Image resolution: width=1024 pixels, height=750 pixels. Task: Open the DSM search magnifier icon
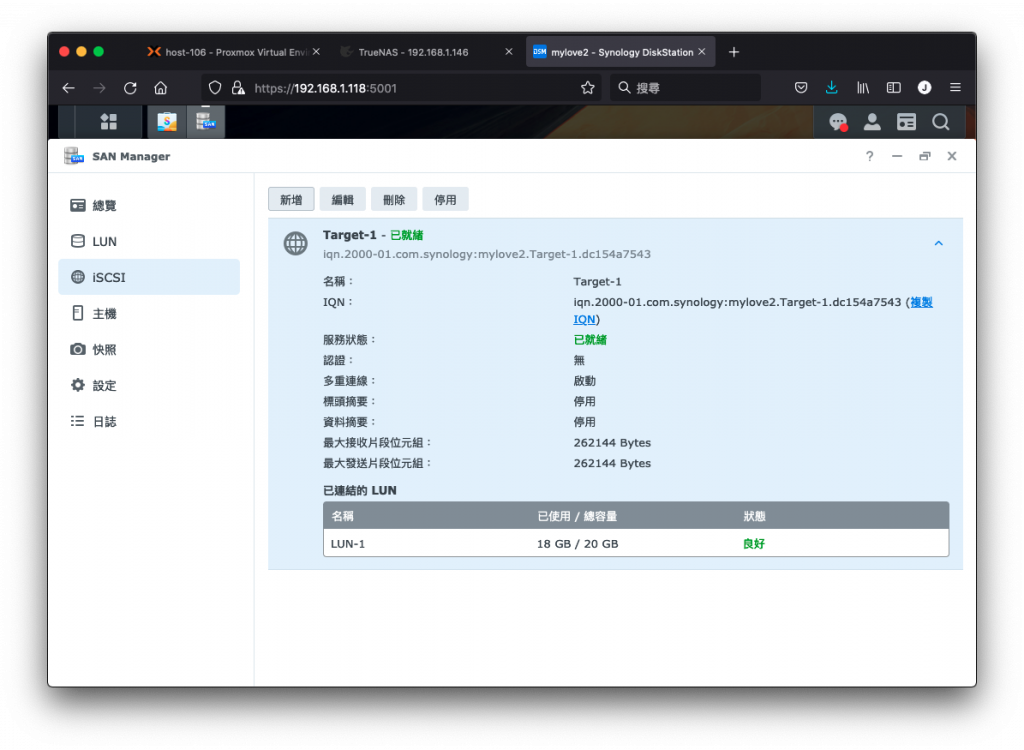[940, 122]
